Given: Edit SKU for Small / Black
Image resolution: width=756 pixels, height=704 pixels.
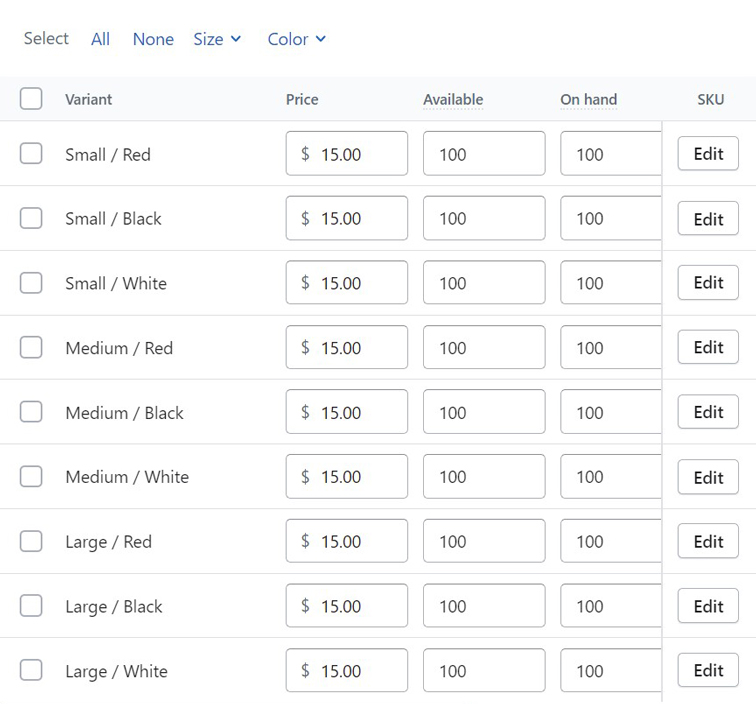Looking at the screenshot, I should click(708, 218).
